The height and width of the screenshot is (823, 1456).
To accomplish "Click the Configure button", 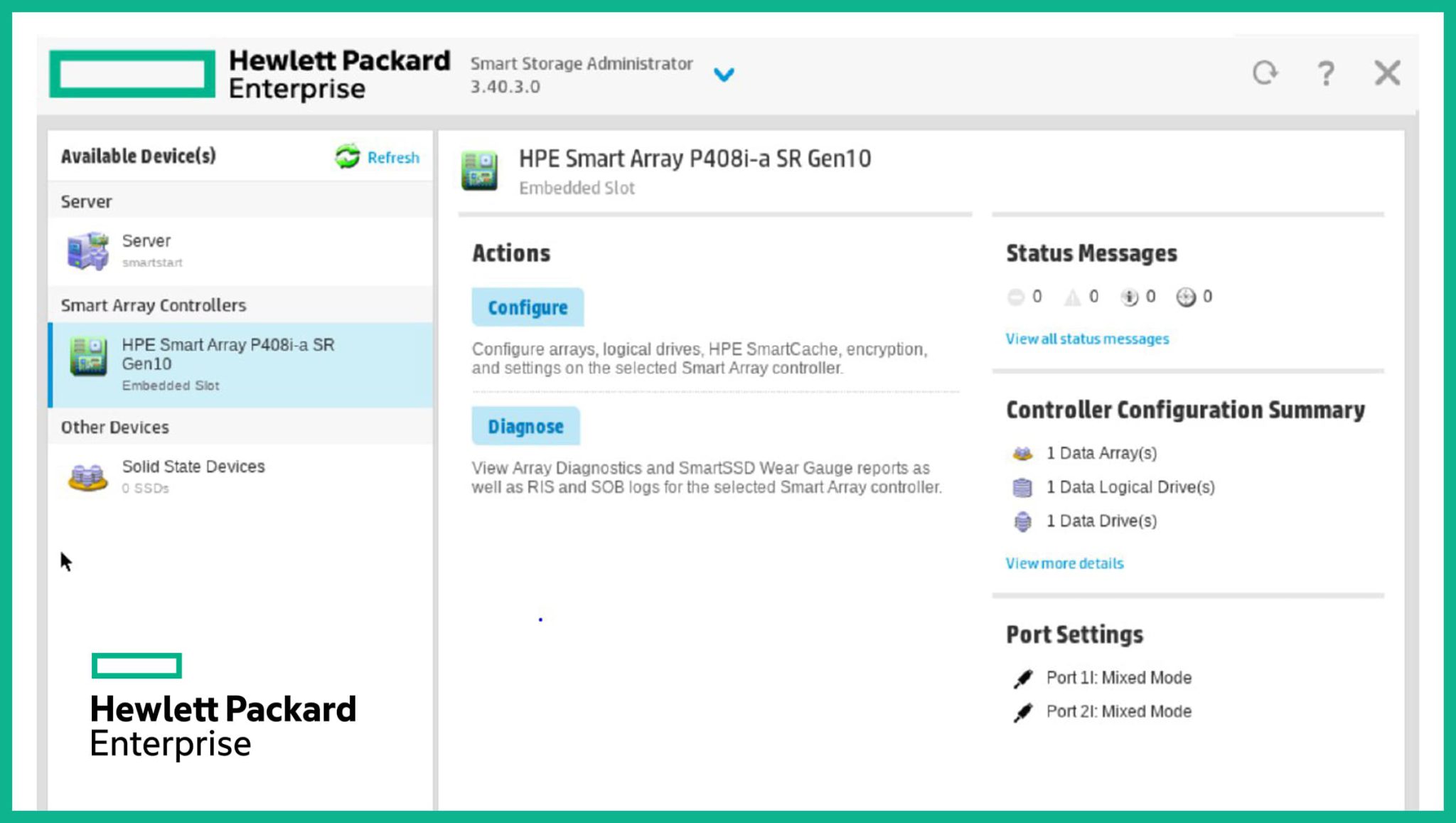I will pyautogui.click(x=528, y=307).
